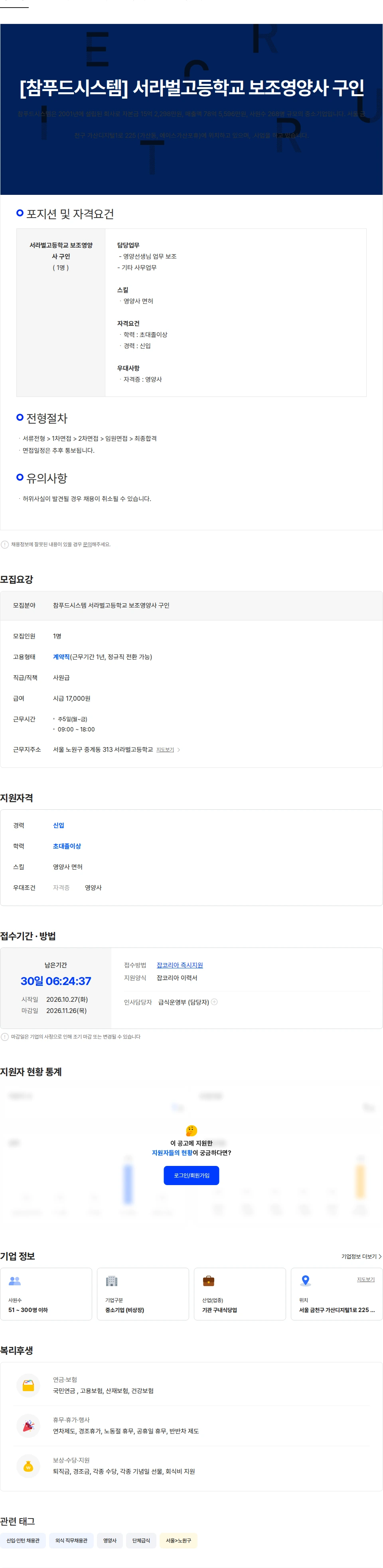Viewport: 383px width, 1568px height.
Task: Click the company type building icon
Action: click(111, 1281)
